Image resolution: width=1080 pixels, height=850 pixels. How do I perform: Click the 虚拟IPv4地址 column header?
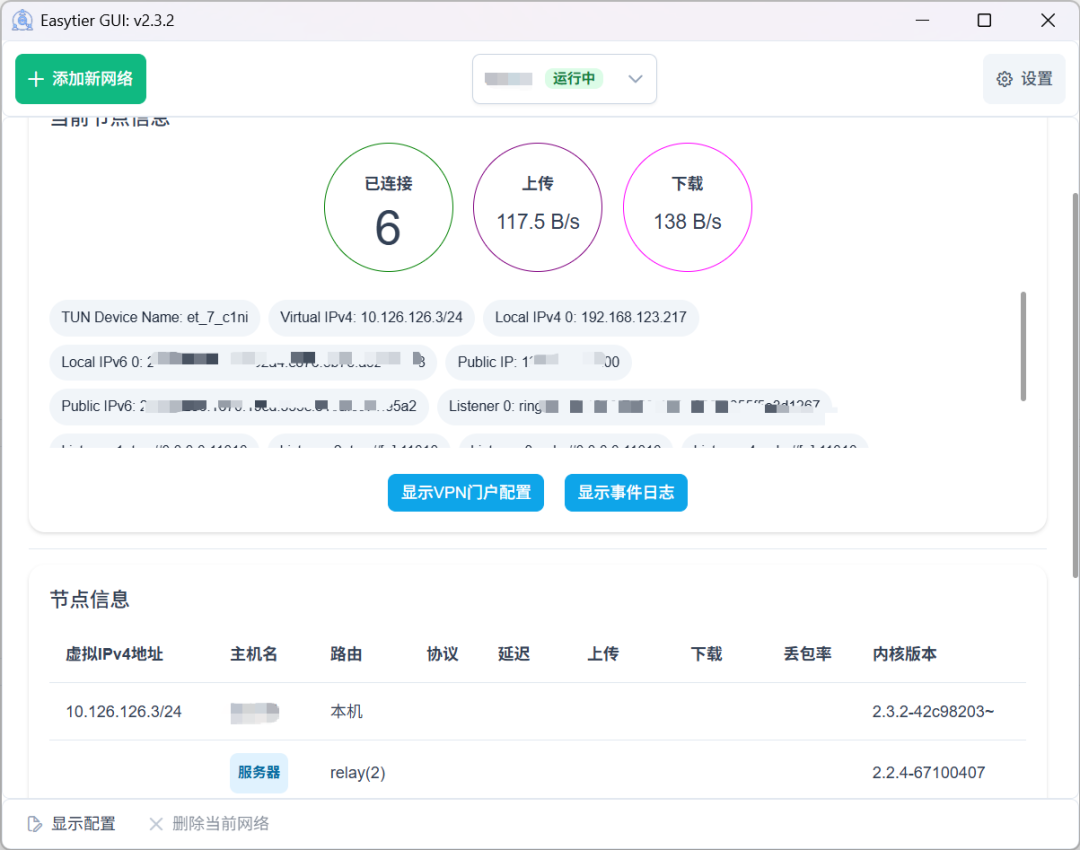pos(114,654)
